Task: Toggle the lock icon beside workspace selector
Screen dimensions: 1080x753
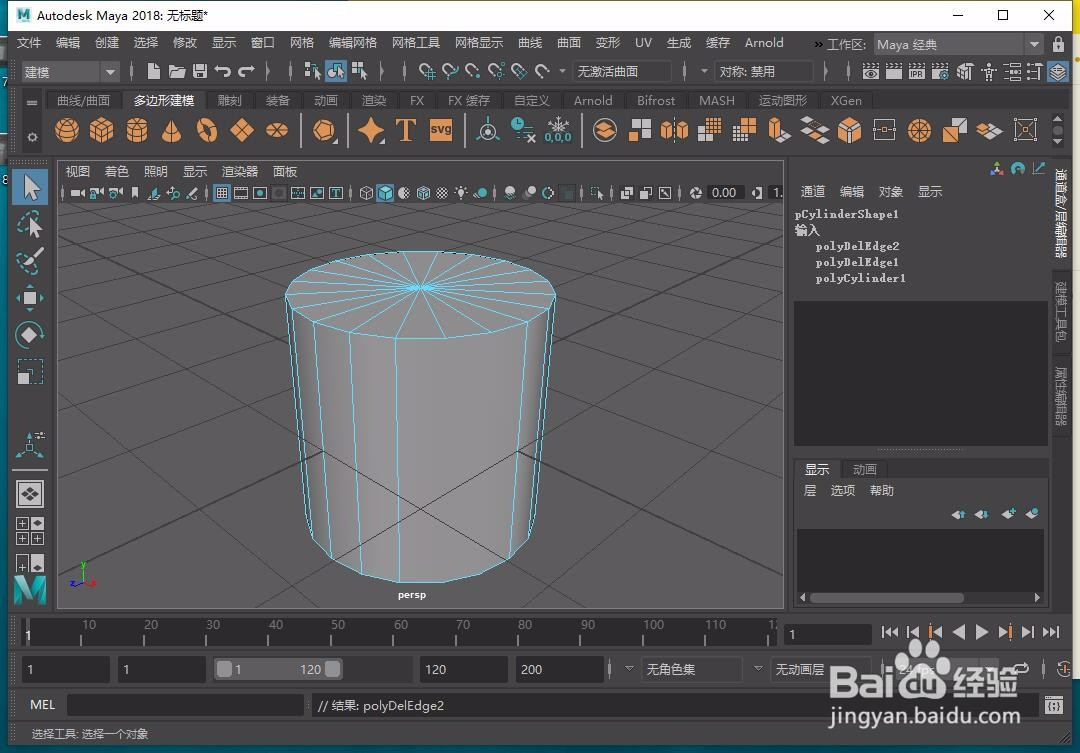Action: point(1058,45)
